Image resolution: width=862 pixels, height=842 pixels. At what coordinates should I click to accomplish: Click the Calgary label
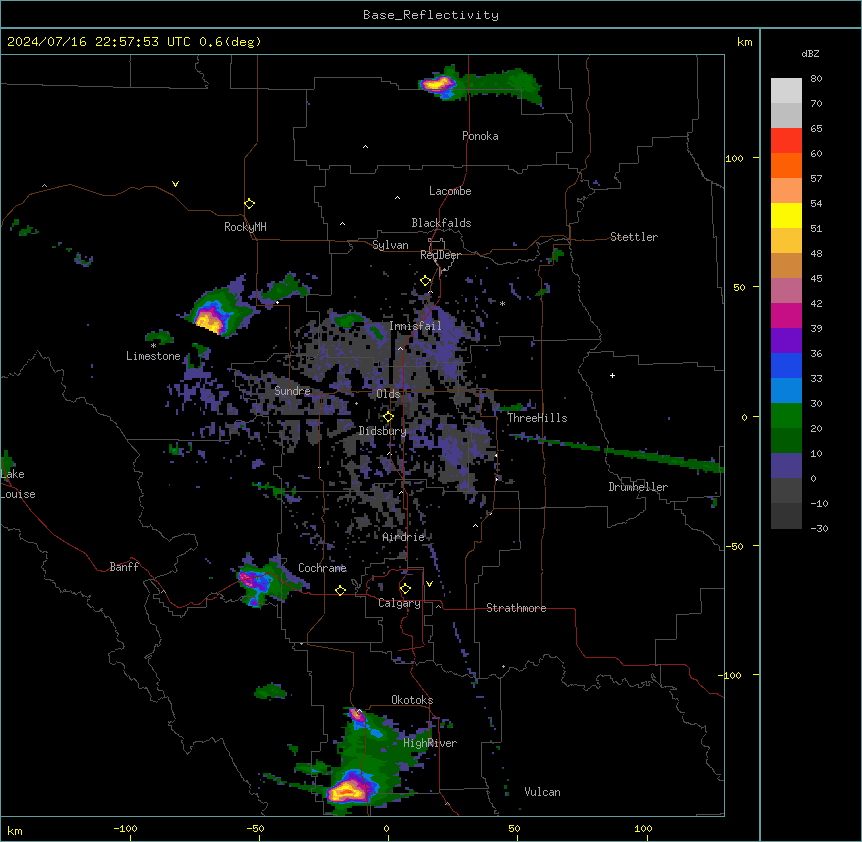pos(400,603)
